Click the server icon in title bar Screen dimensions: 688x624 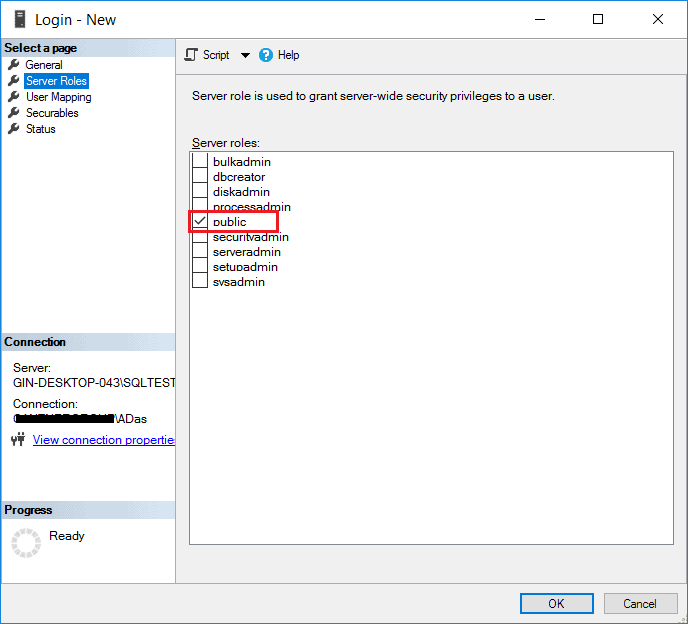(x=19, y=19)
